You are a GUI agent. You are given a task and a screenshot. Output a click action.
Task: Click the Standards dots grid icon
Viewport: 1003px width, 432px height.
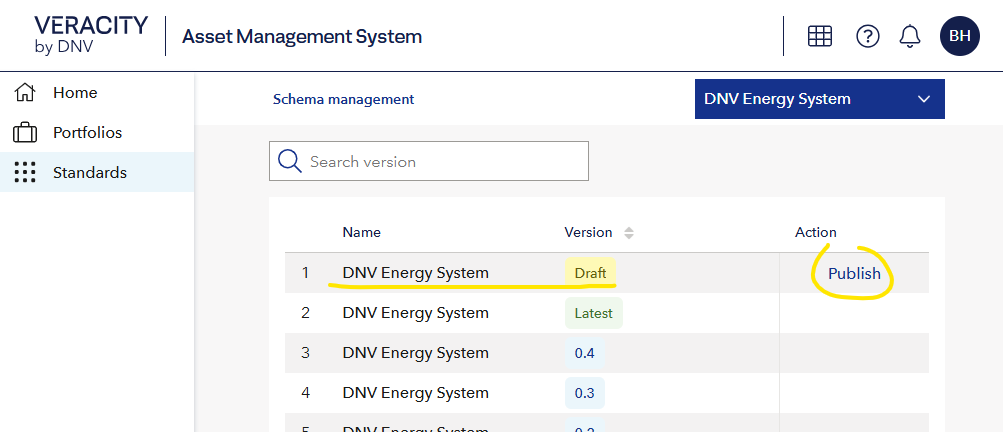pos(24,172)
